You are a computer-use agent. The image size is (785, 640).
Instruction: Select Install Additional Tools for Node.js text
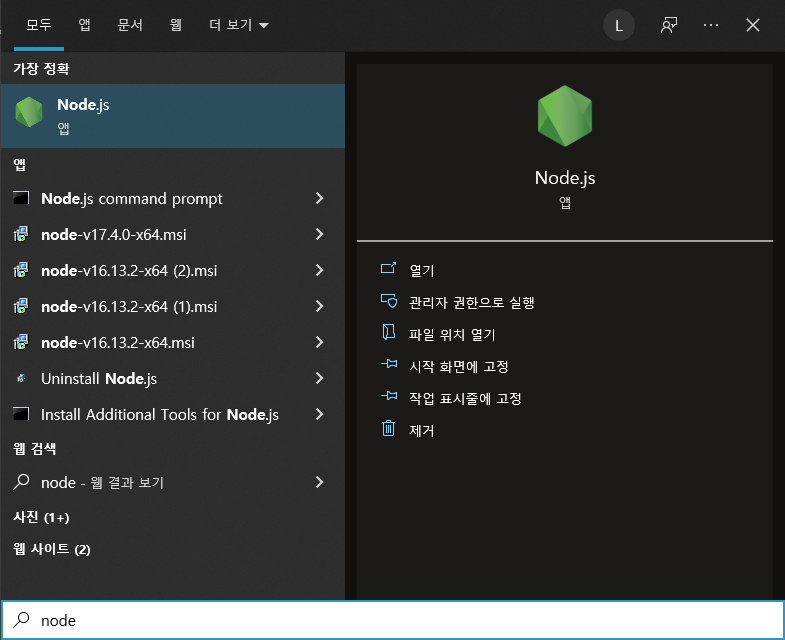(x=160, y=415)
